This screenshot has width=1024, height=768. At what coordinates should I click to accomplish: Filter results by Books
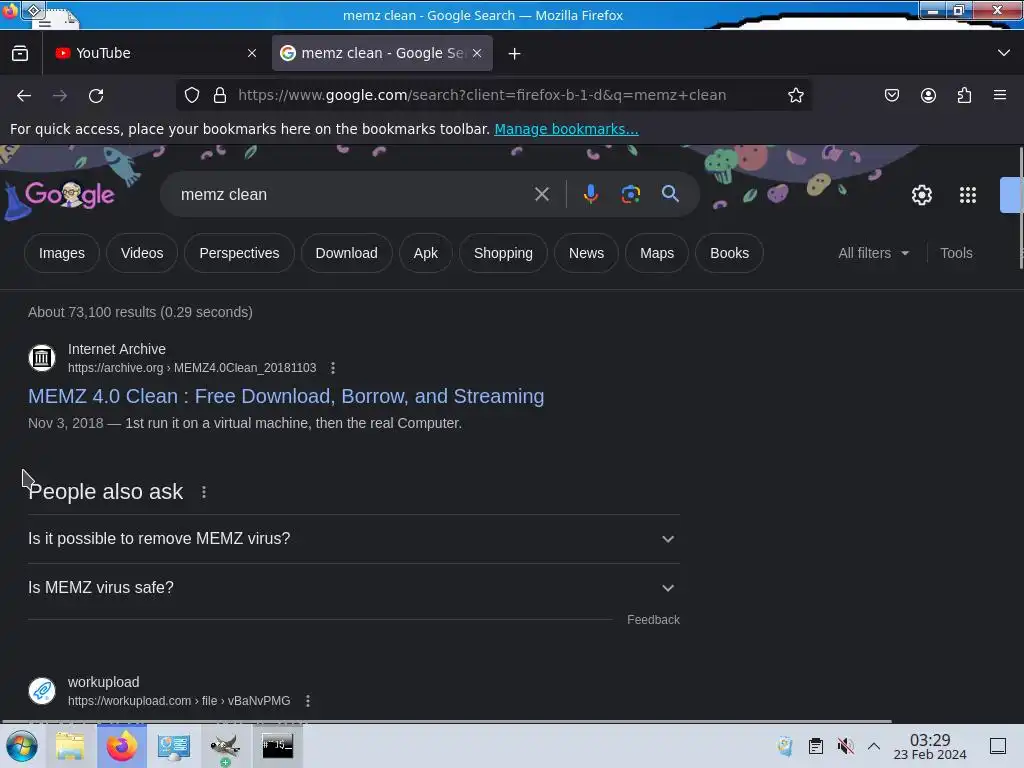(729, 253)
